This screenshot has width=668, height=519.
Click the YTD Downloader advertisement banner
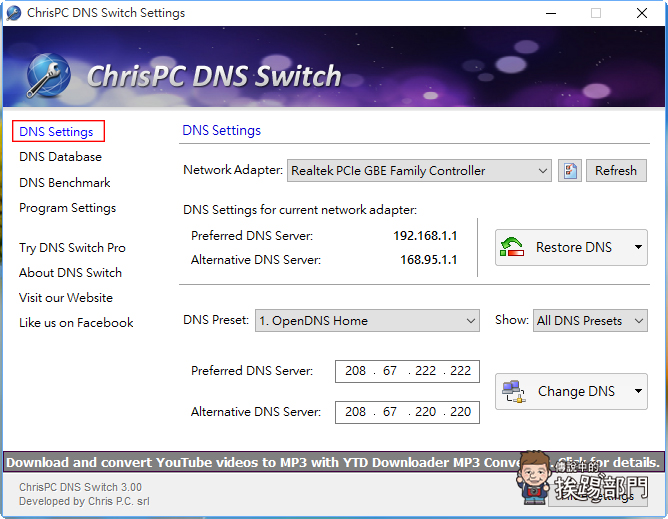(334, 462)
